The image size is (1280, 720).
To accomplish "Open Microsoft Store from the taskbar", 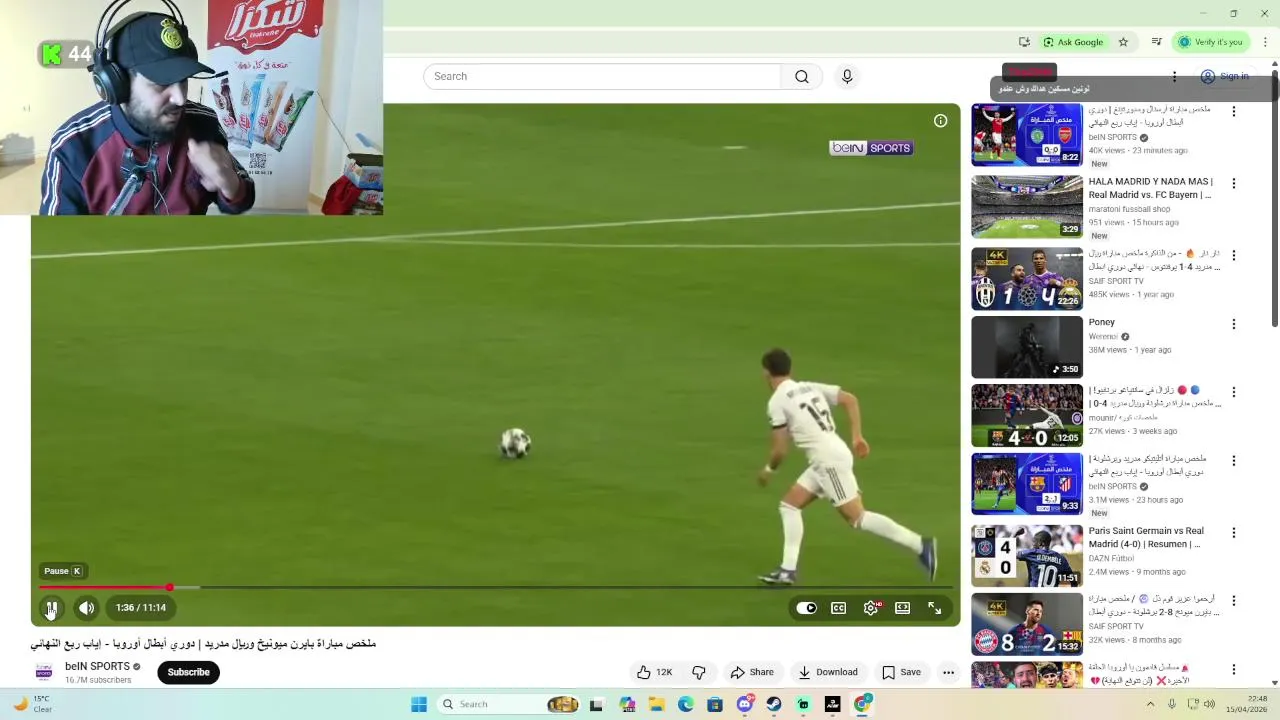I will pyautogui.click(x=715, y=704).
